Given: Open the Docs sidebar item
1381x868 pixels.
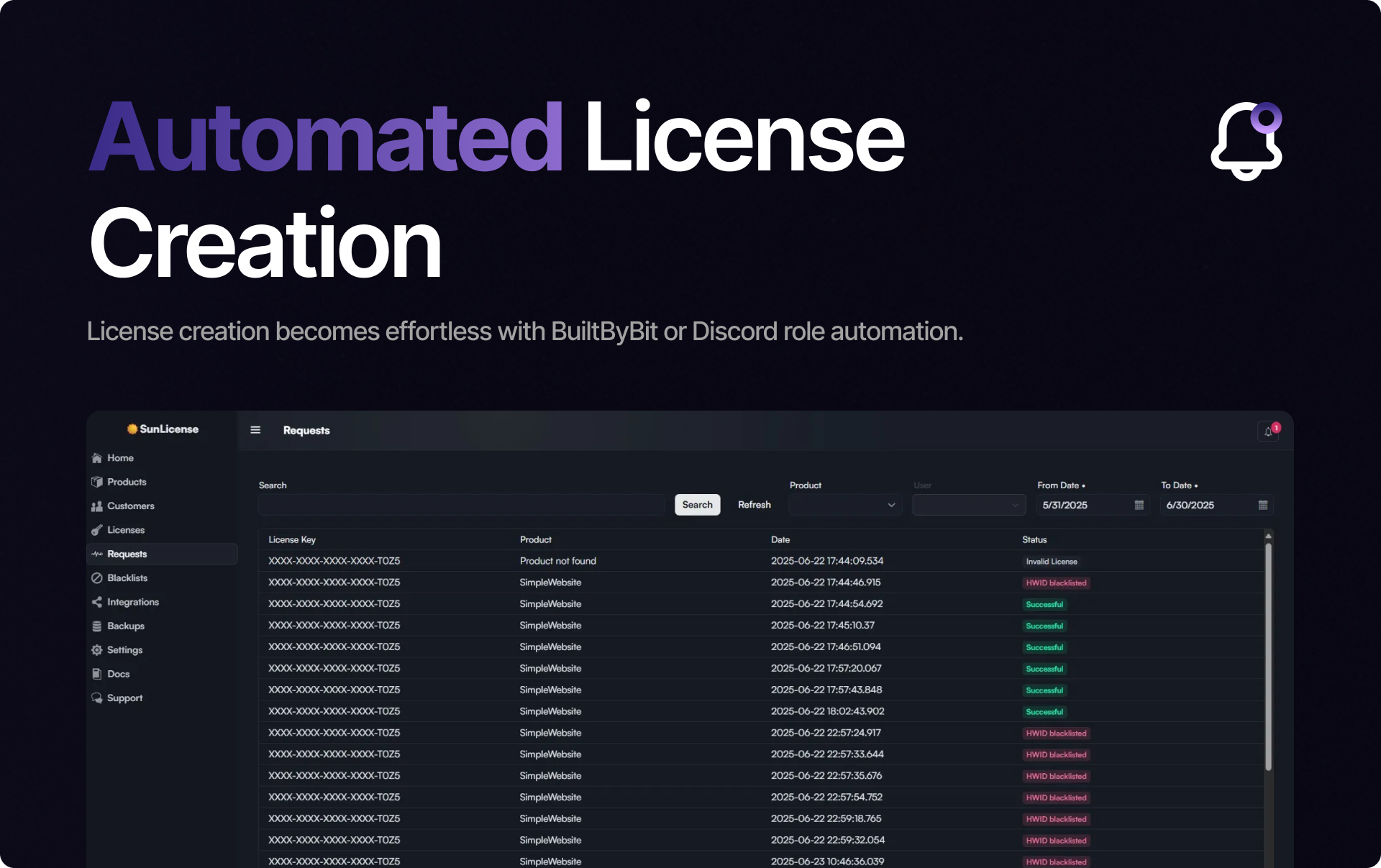Looking at the screenshot, I should point(119,674).
